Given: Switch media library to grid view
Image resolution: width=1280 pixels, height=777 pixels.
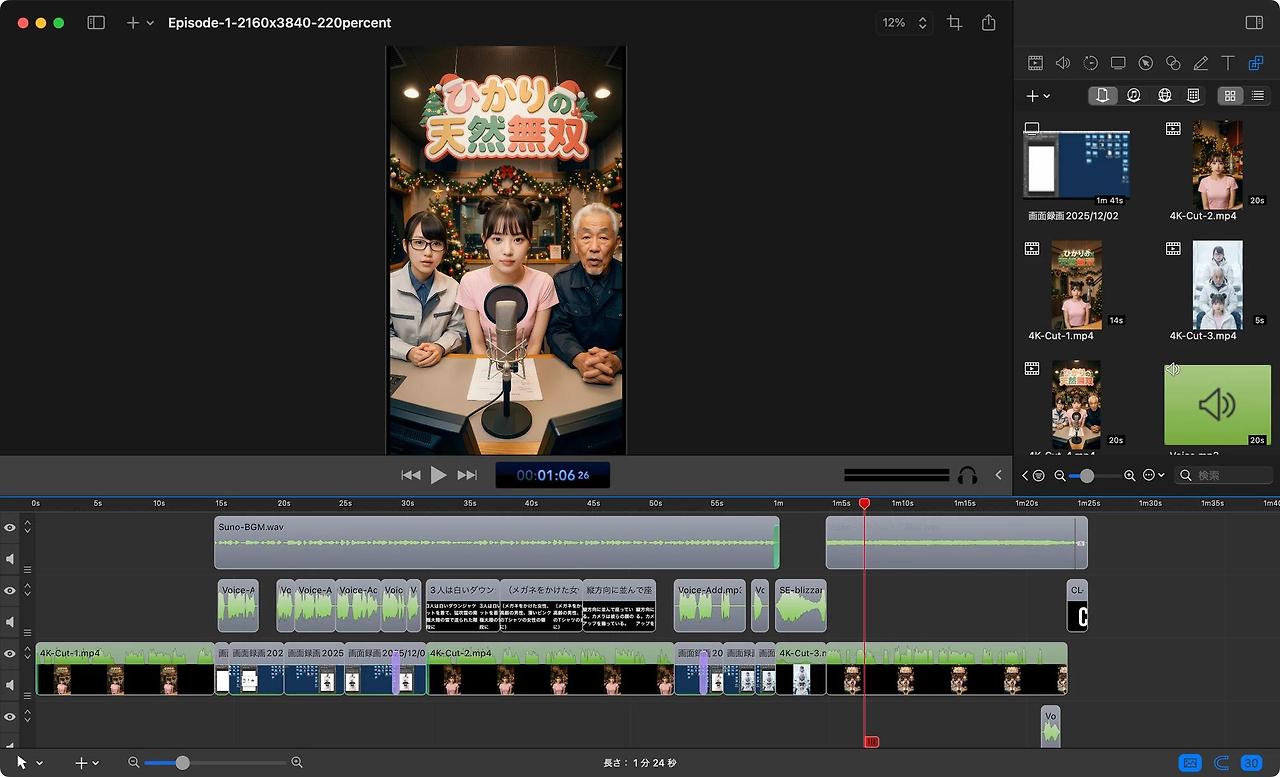Looking at the screenshot, I should click(1230, 96).
